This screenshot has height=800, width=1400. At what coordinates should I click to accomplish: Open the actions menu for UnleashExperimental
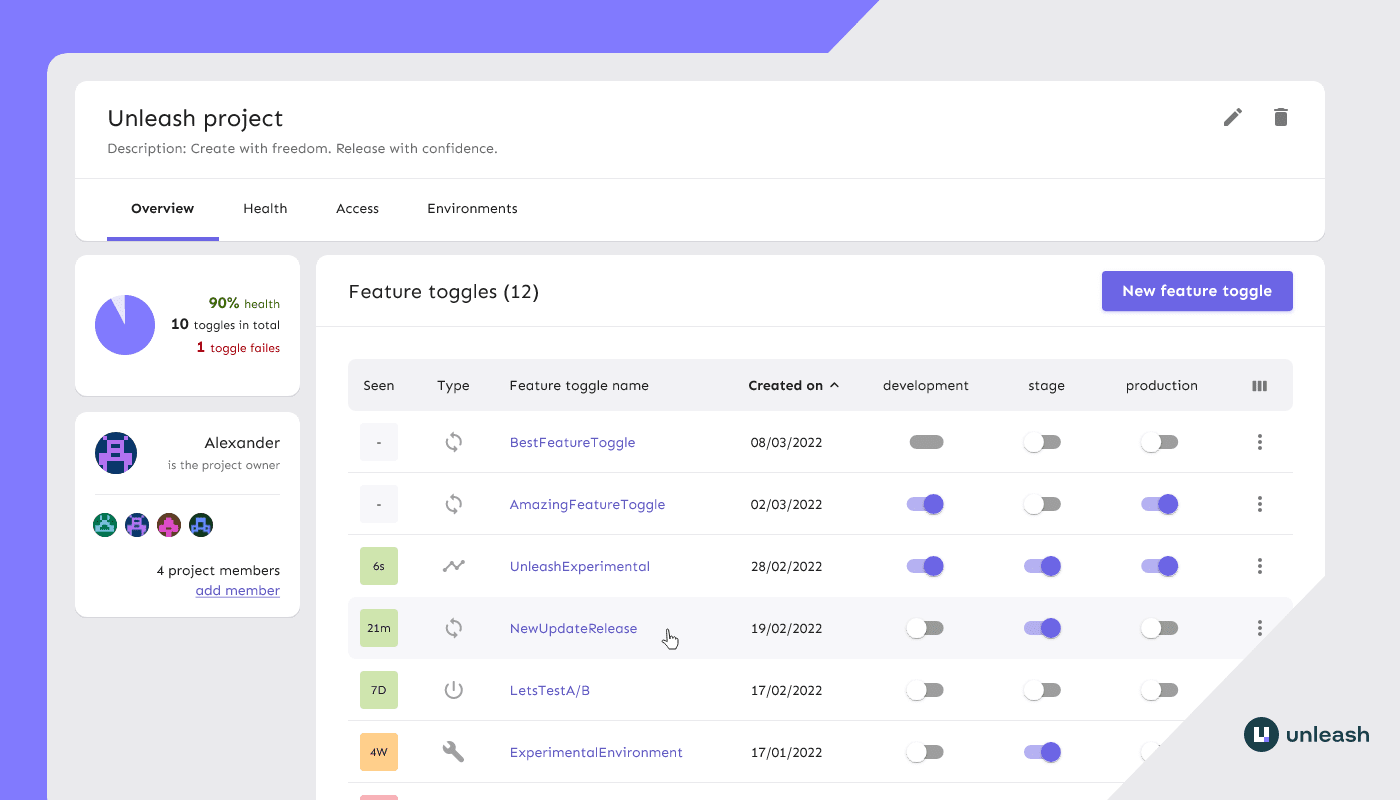1260,565
